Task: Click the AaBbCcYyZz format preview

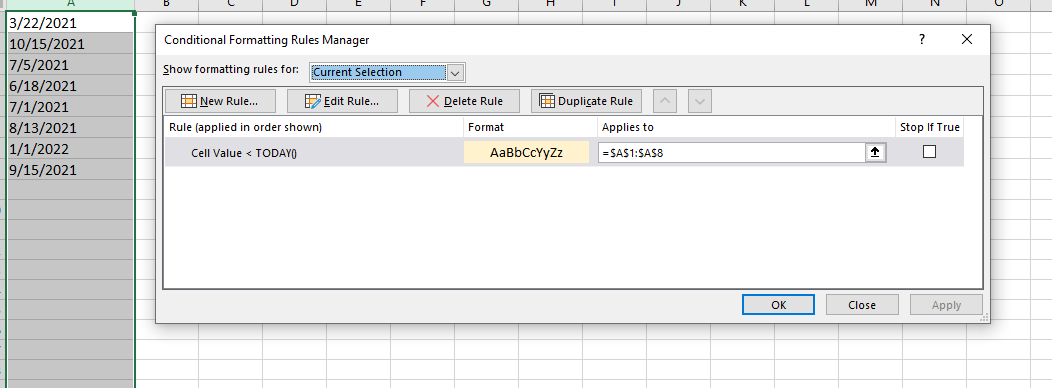Action: click(x=526, y=152)
